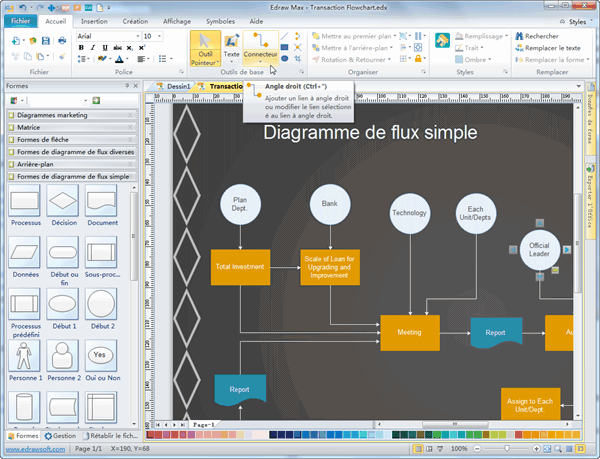The image size is (600, 459).
Task: Toggle subscript formatting
Action: pos(130,48)
